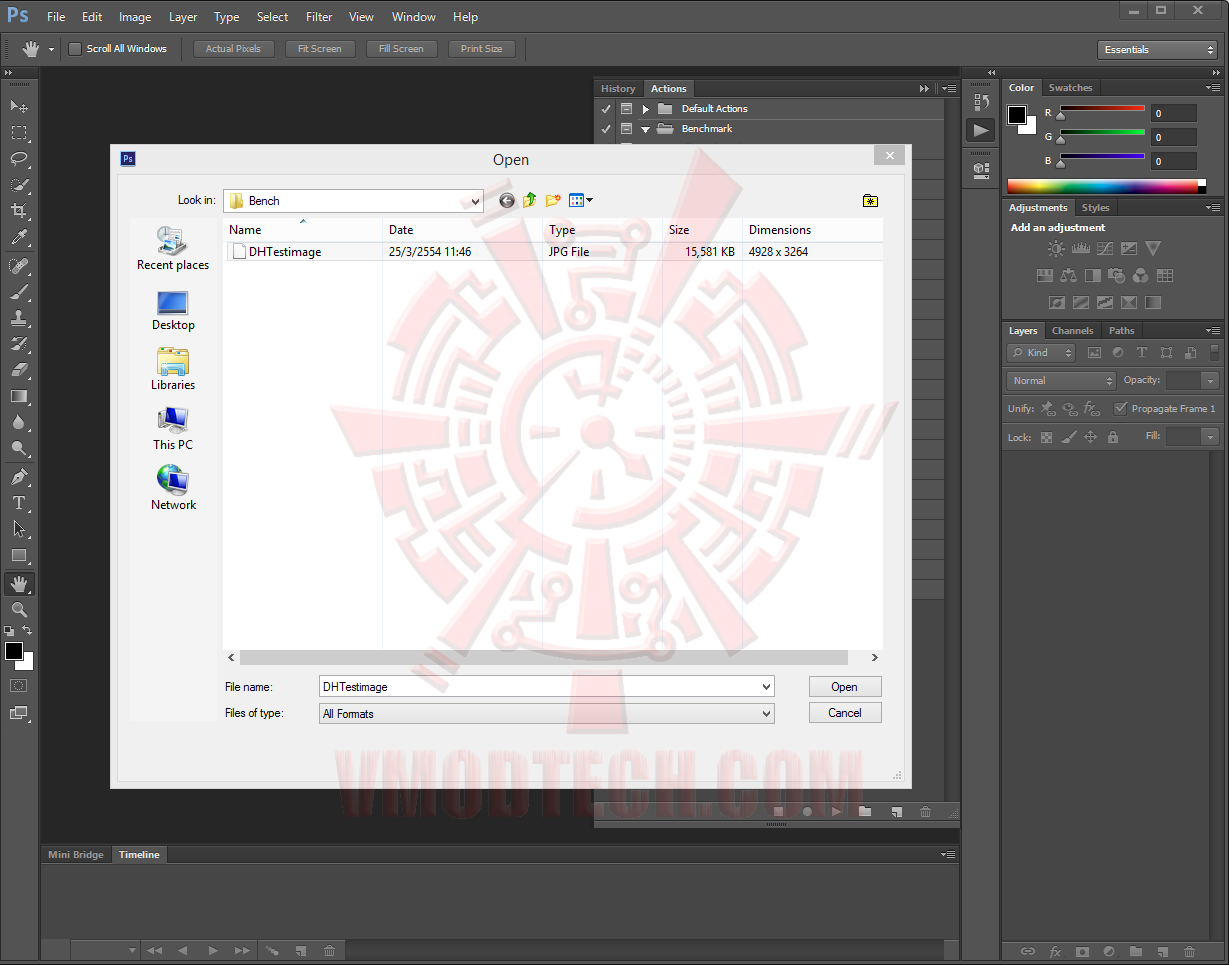Image resolution: width=1229 pixels, height=965 pixels.
Task: Click the Print Size button
Action: (x=482, y=49)
